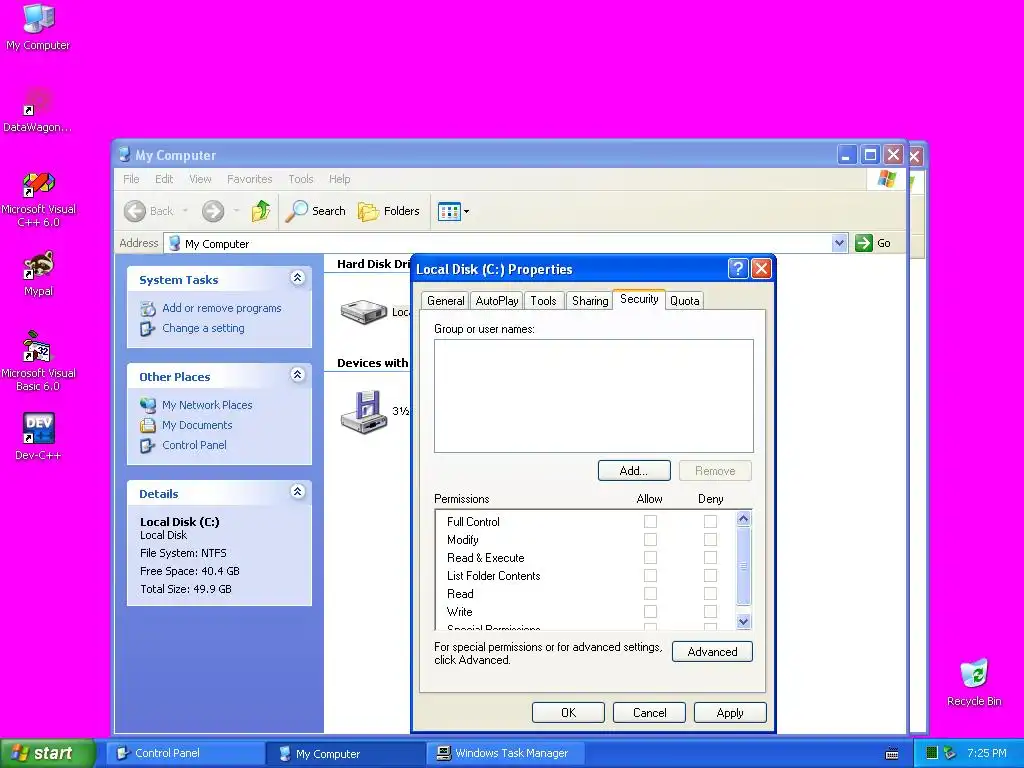Check Deny for Write permission
The height and width of the screenshot is (768, 1024).
pos(710,611)
